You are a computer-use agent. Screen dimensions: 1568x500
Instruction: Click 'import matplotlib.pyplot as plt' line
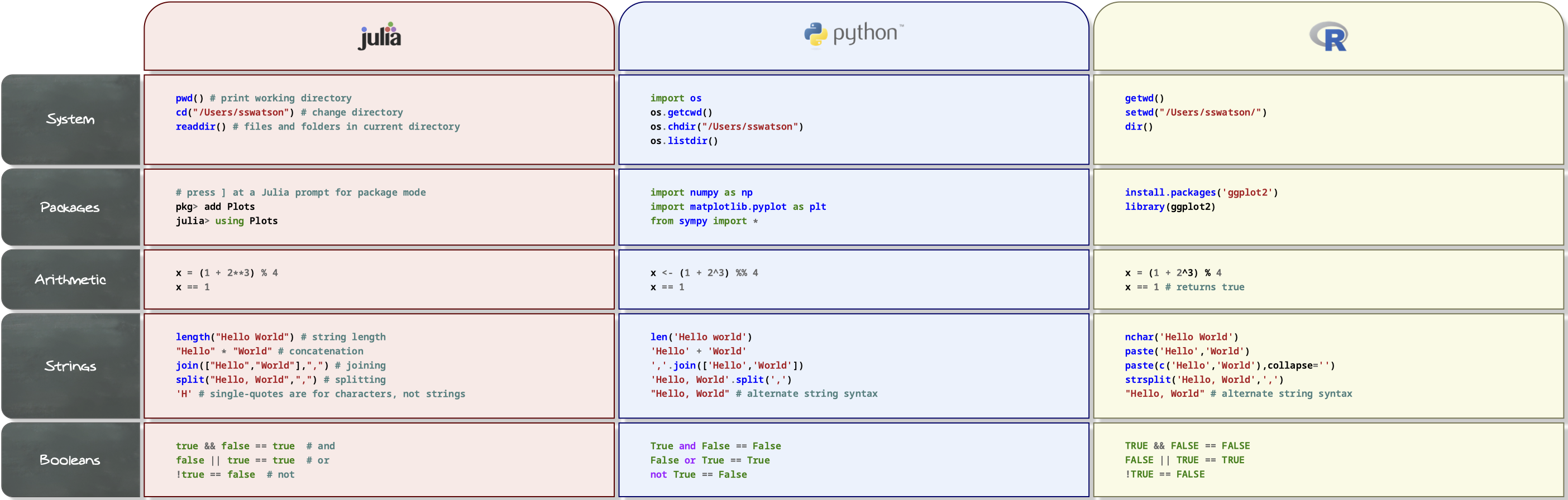coord(738,207)
